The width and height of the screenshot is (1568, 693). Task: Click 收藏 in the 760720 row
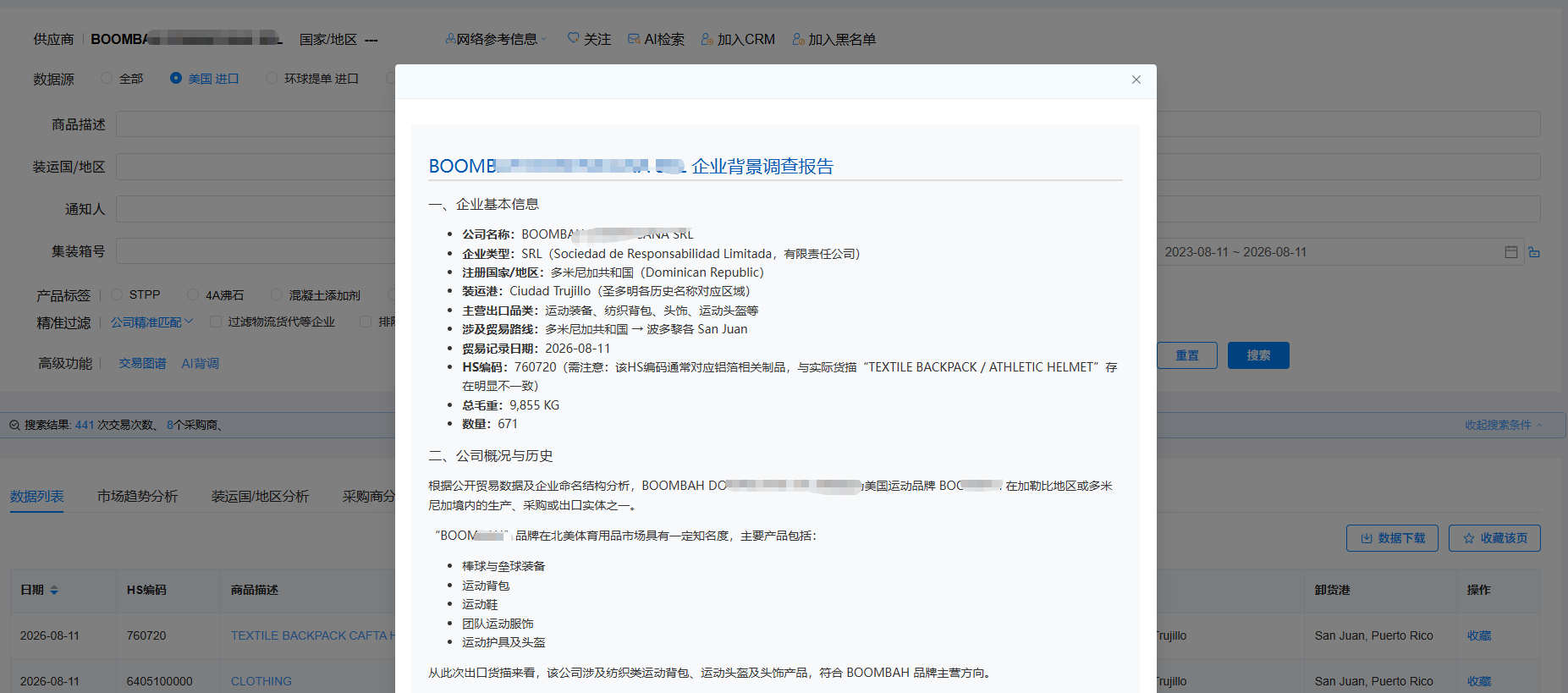(1479, 635)
